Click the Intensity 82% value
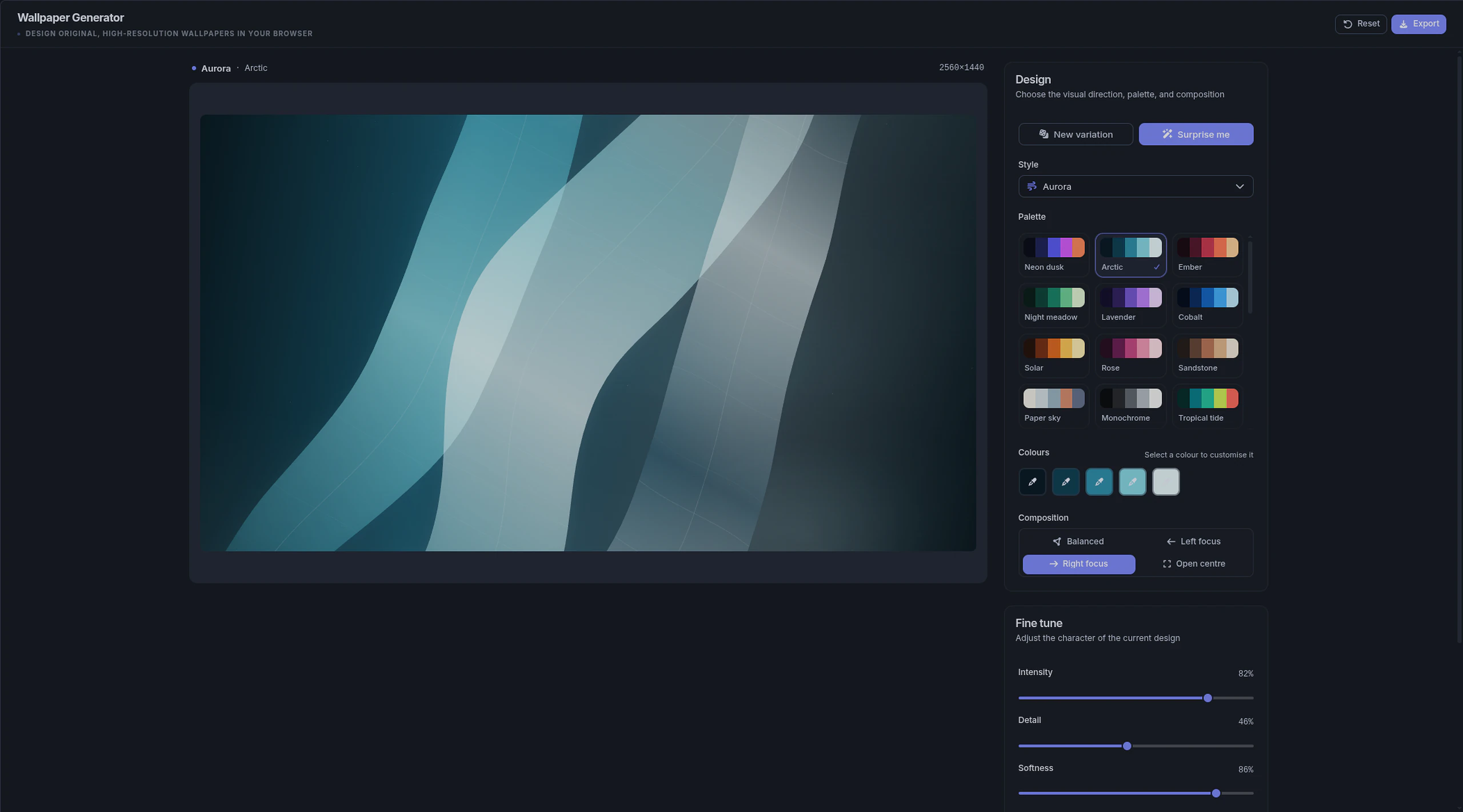The image size is (1463, 812). [x=1245, y=674]
